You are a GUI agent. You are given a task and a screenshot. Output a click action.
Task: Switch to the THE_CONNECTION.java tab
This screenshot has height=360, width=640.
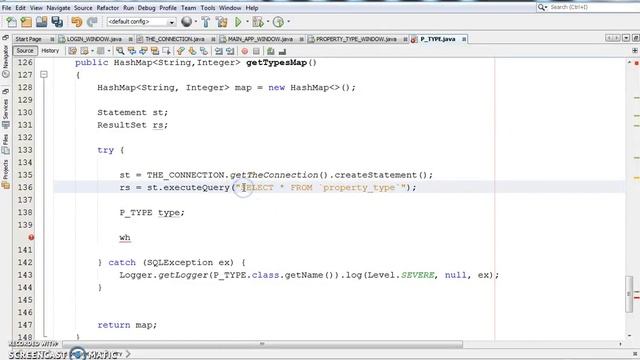click(175, 39)
